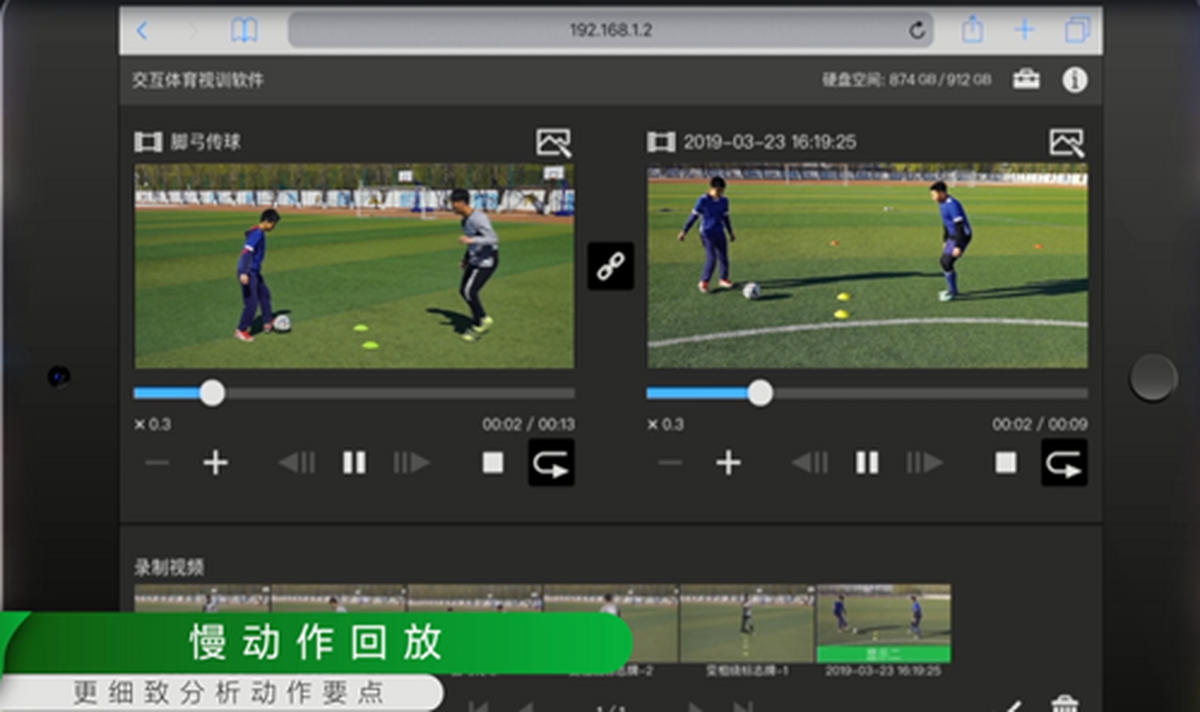
Task: Open snapshot icon above right video
Action: point(1067,142)
